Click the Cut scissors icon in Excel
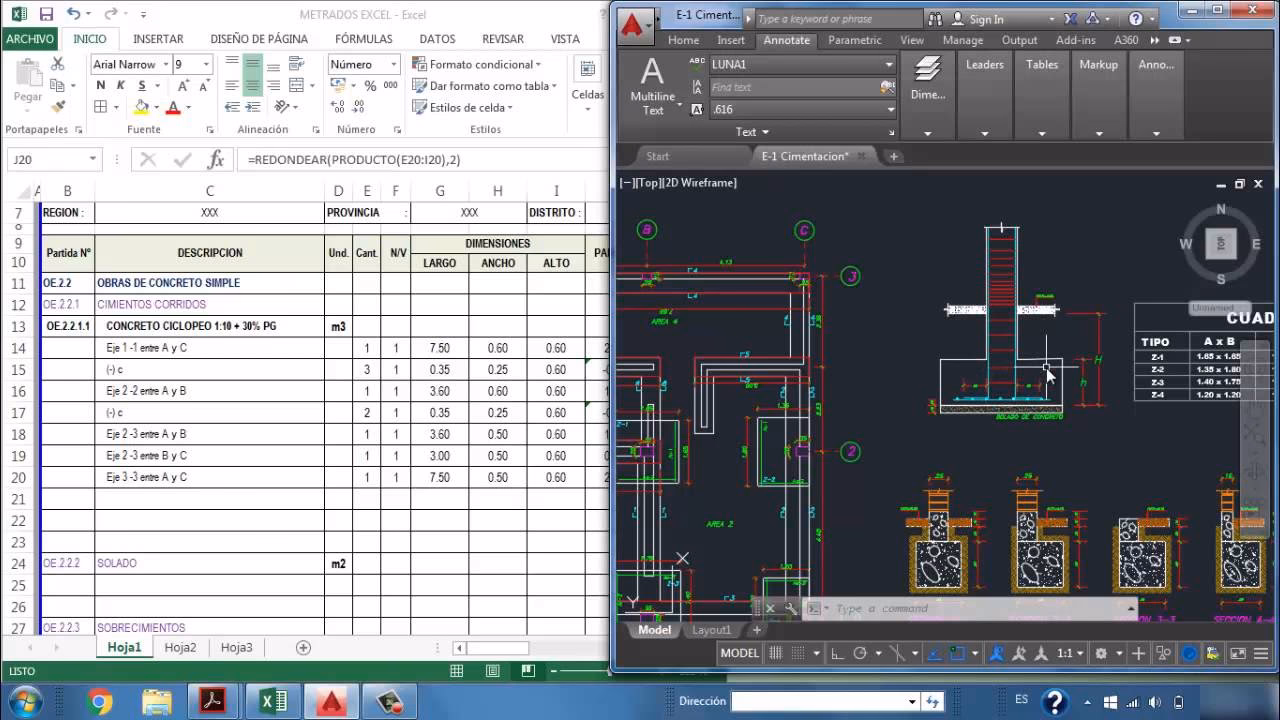 pyautogui.click(x=58, y=64)
